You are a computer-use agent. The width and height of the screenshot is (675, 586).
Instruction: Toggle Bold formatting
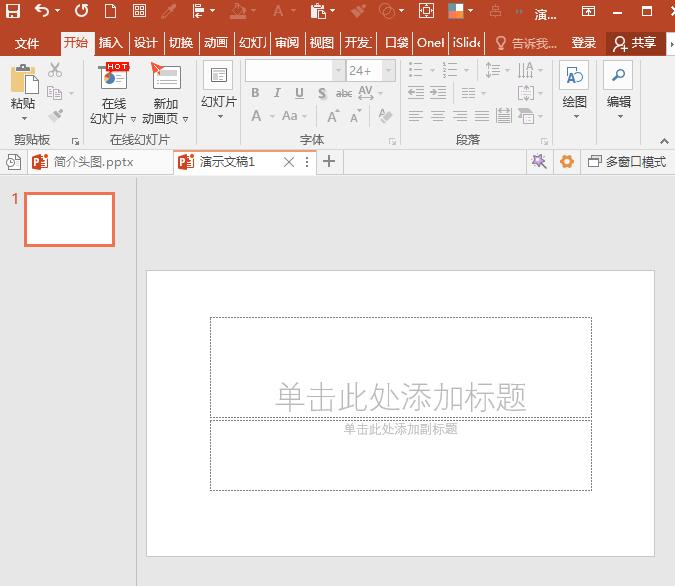[255, 93]
